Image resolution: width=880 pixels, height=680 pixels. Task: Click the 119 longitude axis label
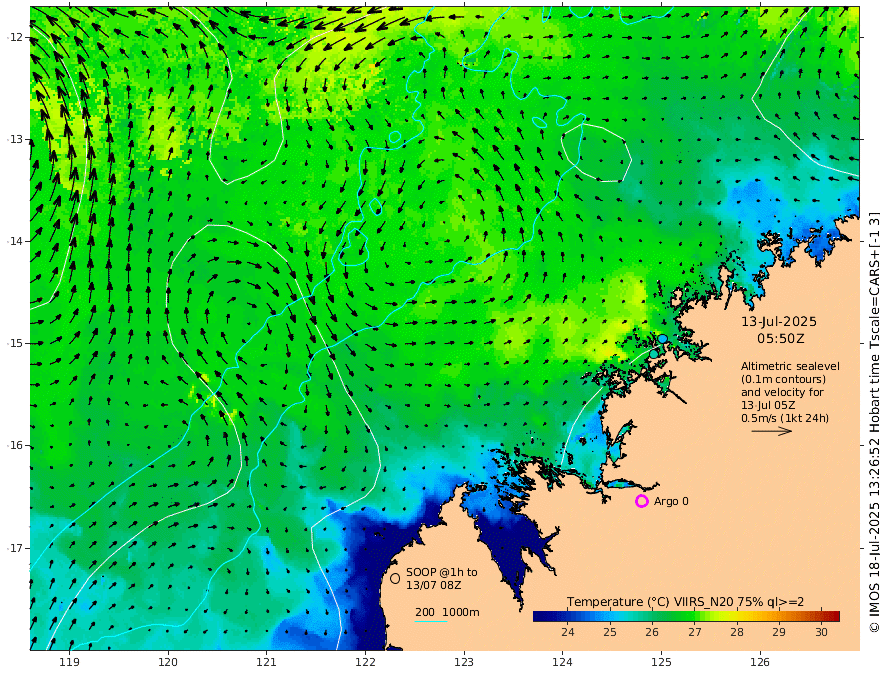(x=70, y=662)
